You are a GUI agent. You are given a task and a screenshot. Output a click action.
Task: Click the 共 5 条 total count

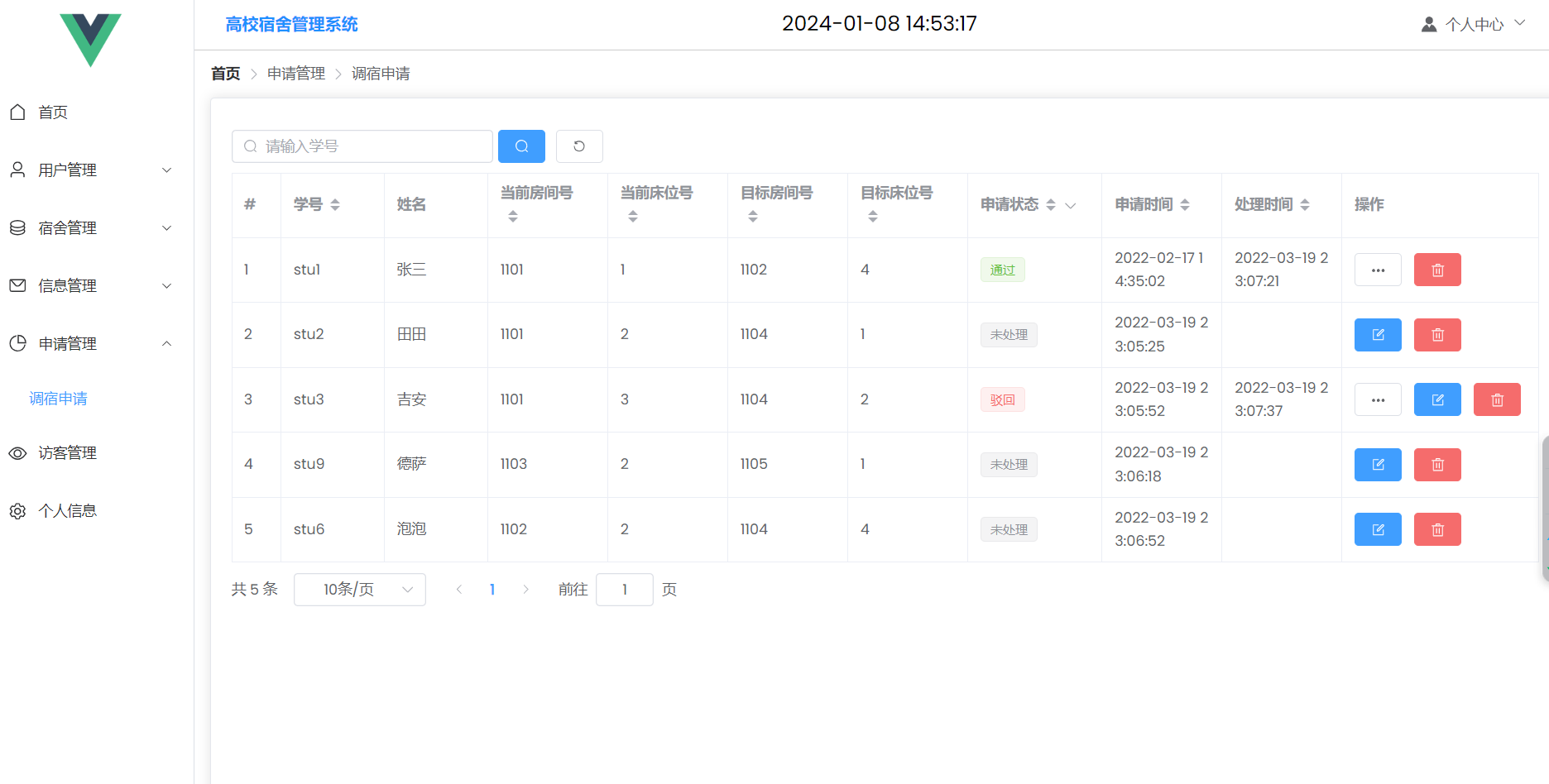(x=255, y=589)
